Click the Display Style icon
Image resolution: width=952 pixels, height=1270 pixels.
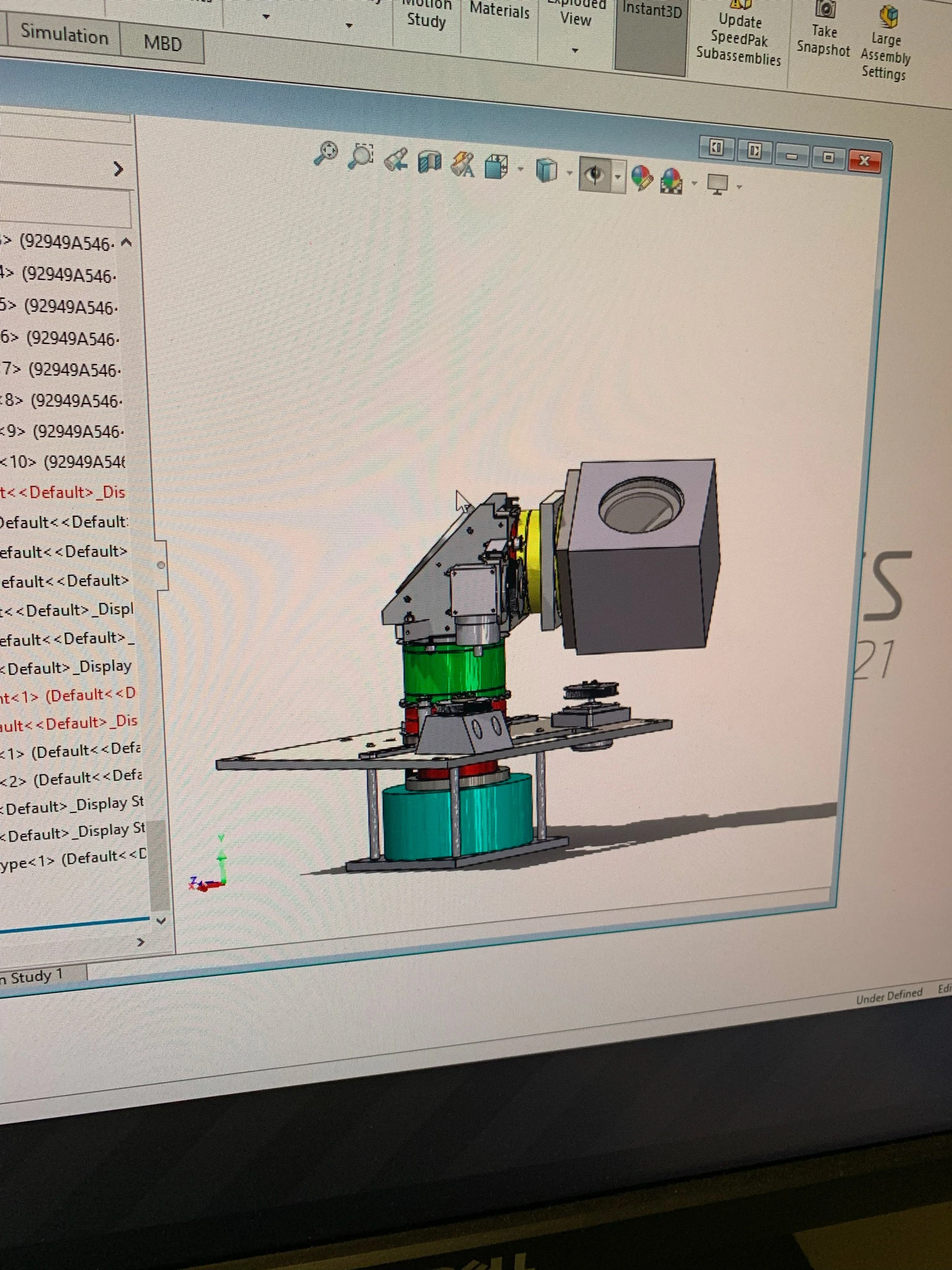tap(545, 171)
